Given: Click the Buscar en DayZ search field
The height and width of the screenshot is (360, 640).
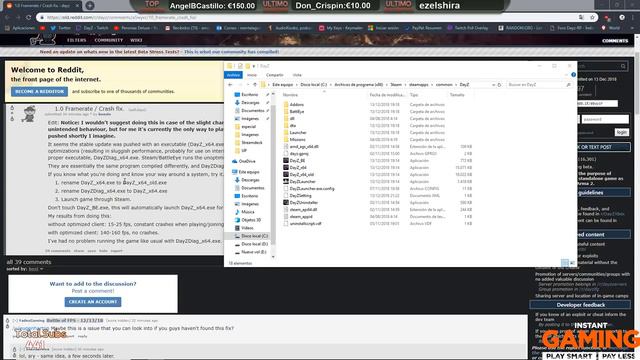Looking at the screenshot, I should [539, 85].
